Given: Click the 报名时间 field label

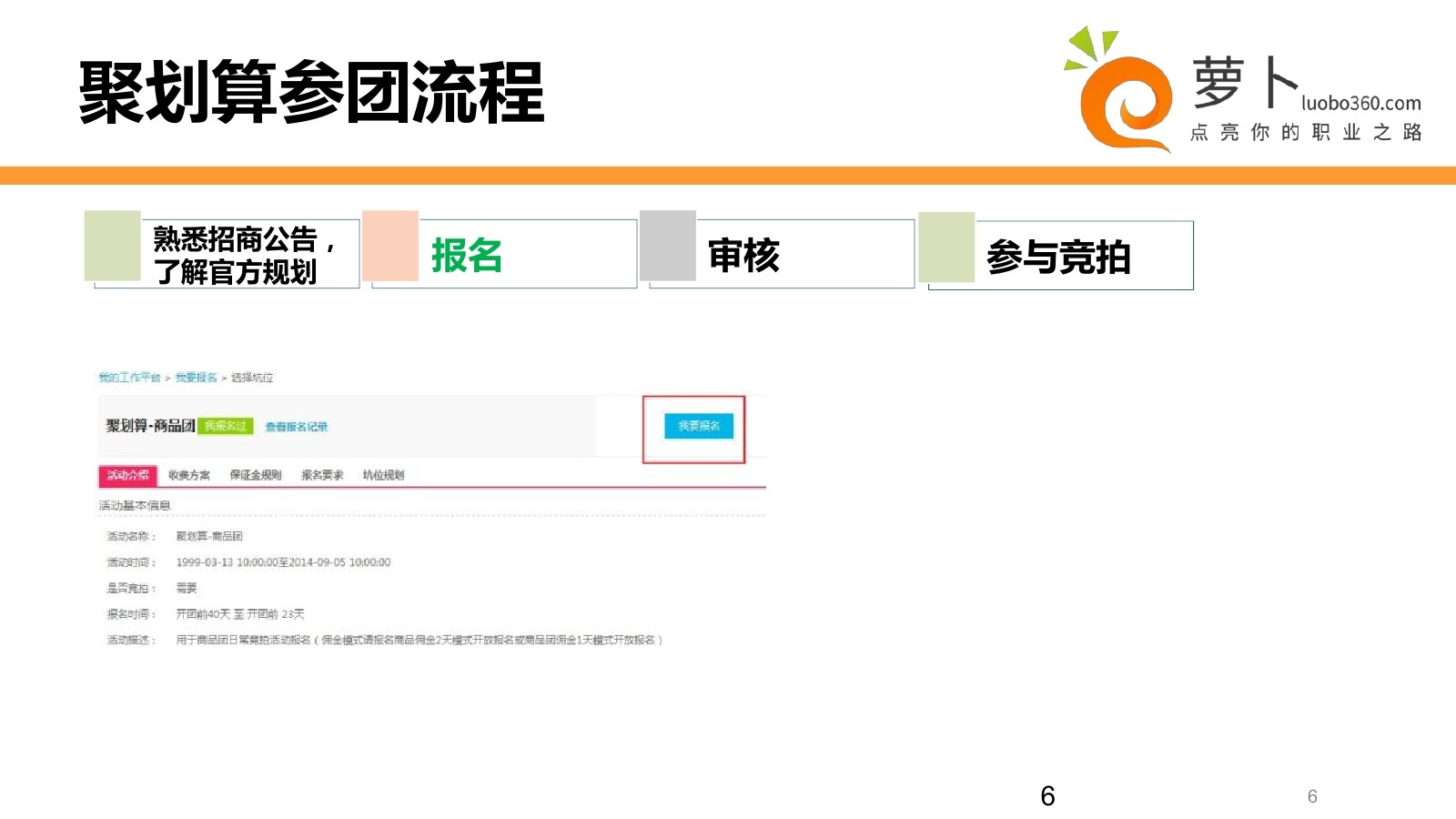Looking at the screenshot, I should coord(131,614).
